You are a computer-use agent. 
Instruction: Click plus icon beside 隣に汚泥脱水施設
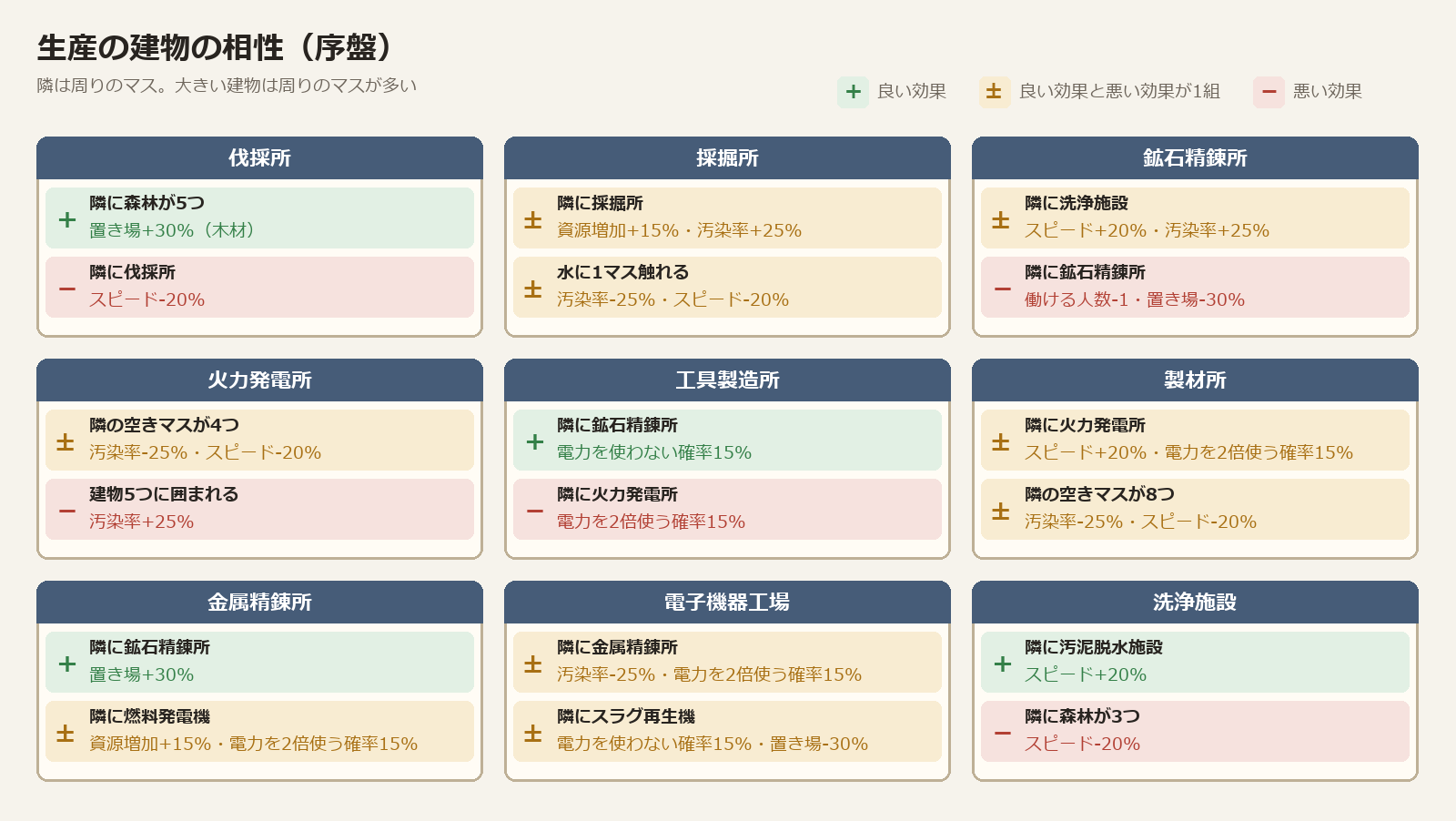click(1003, 664)
